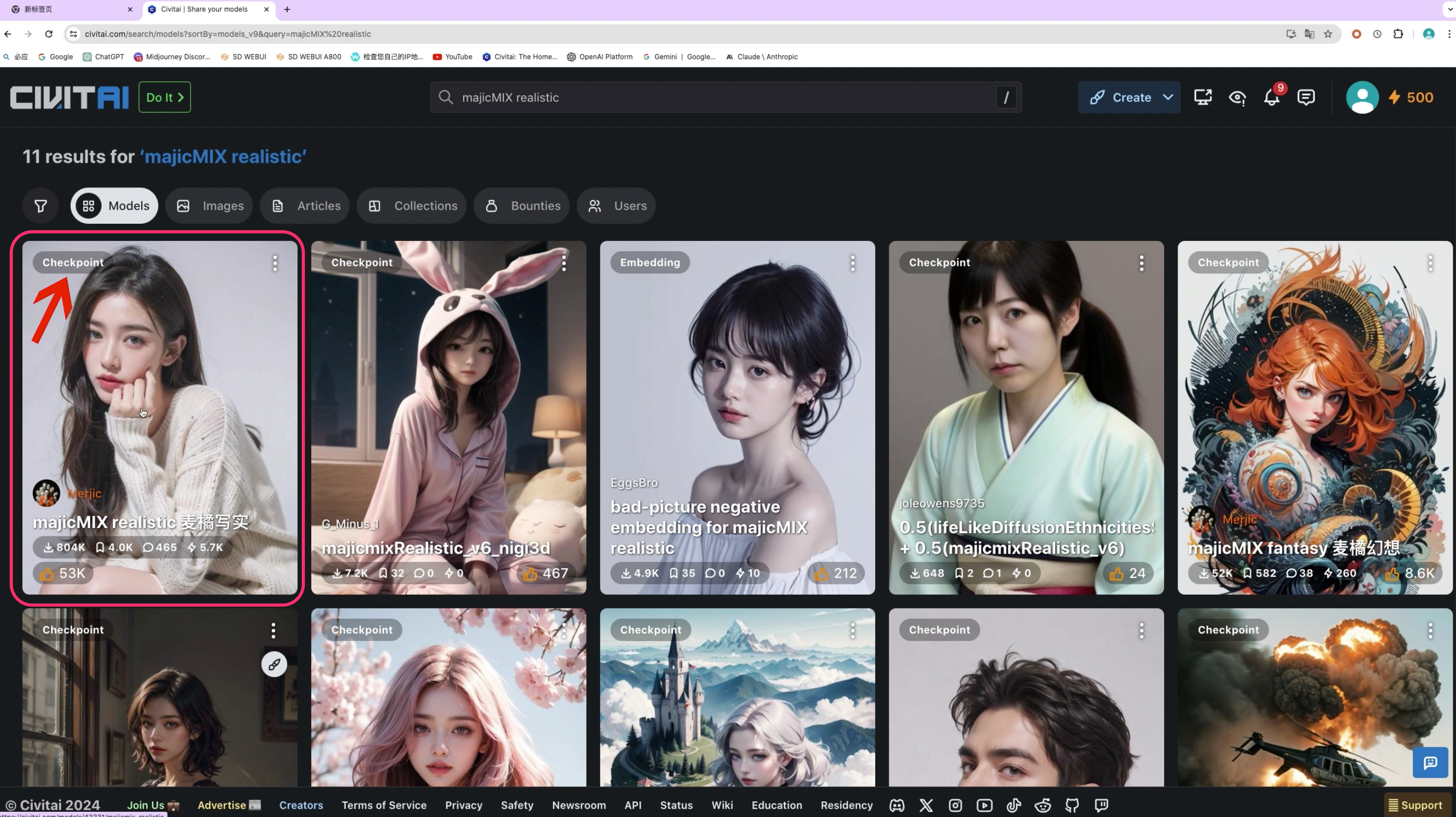Open options menu on majicMIX realistic card
Screen dimensions: 1456x817
275,263
